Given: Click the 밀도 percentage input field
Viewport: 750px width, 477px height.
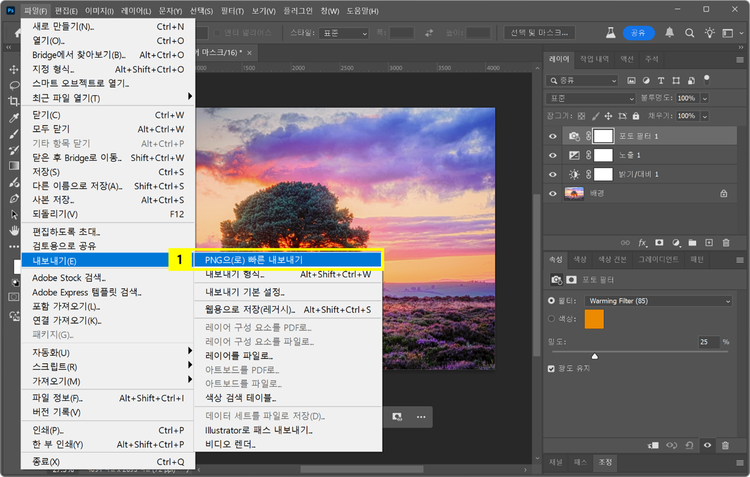Looking at the screenshot, I should (706, 342).
